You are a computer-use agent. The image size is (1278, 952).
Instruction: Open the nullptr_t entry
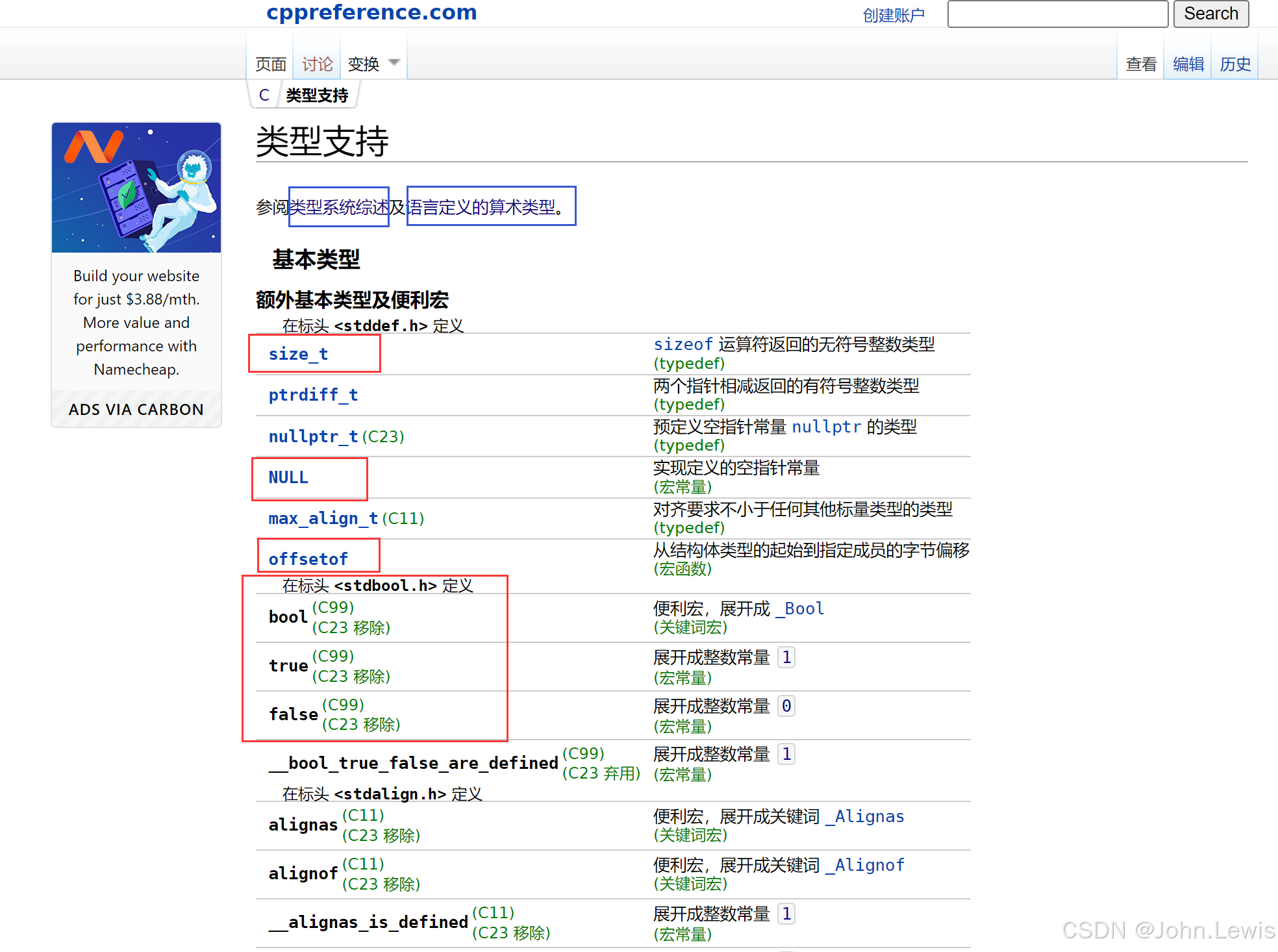pyautogui.click(x=313, y=436)
